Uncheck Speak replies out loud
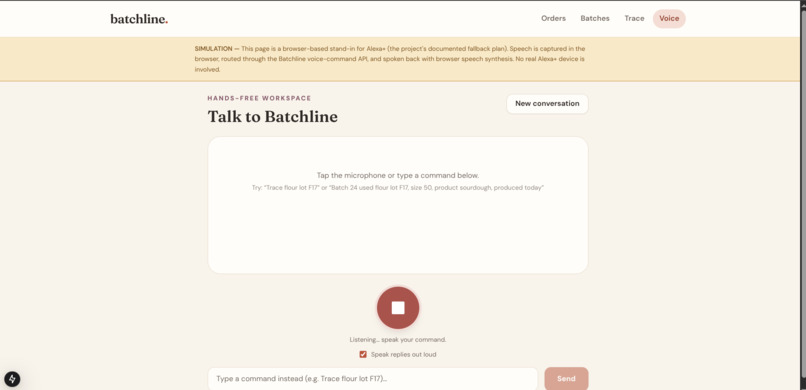 point(363,355)
